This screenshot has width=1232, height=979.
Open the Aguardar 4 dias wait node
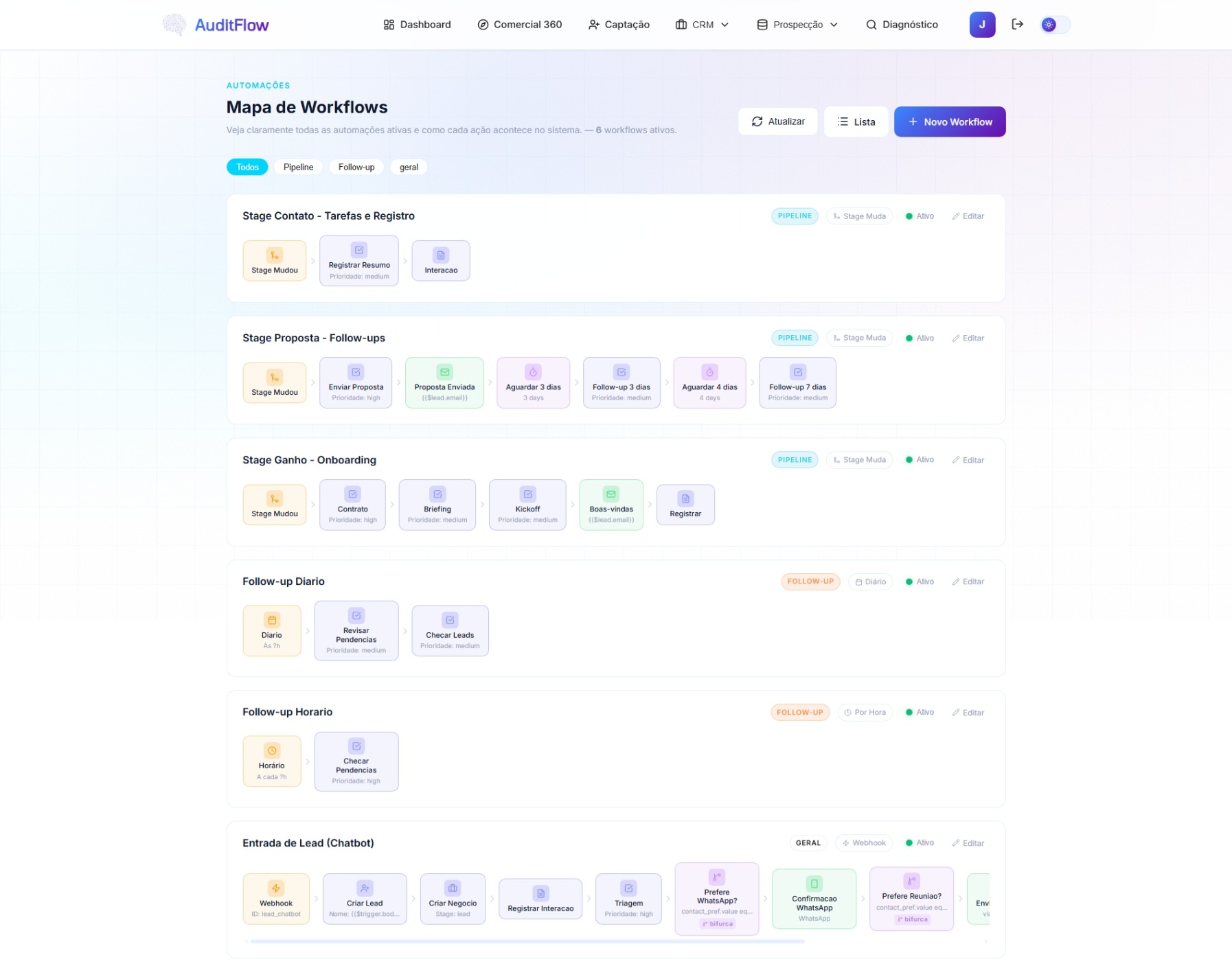710,382
